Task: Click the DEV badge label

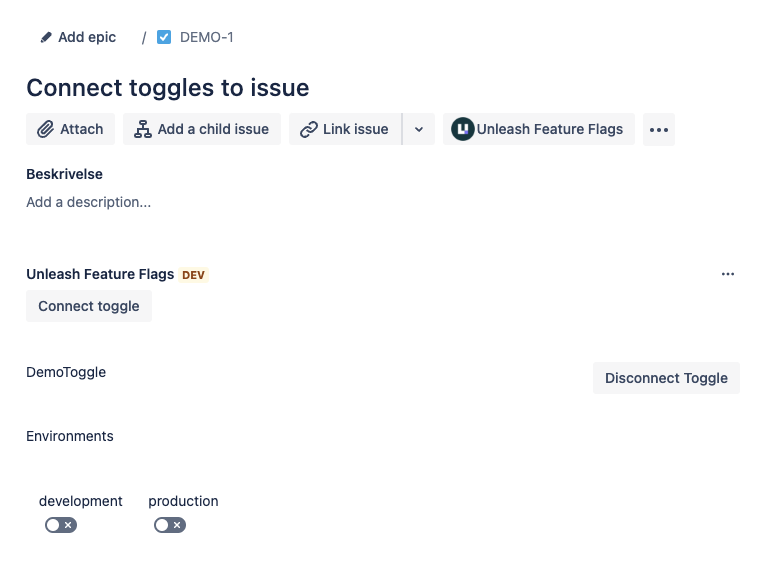Action: coord(193,275)
